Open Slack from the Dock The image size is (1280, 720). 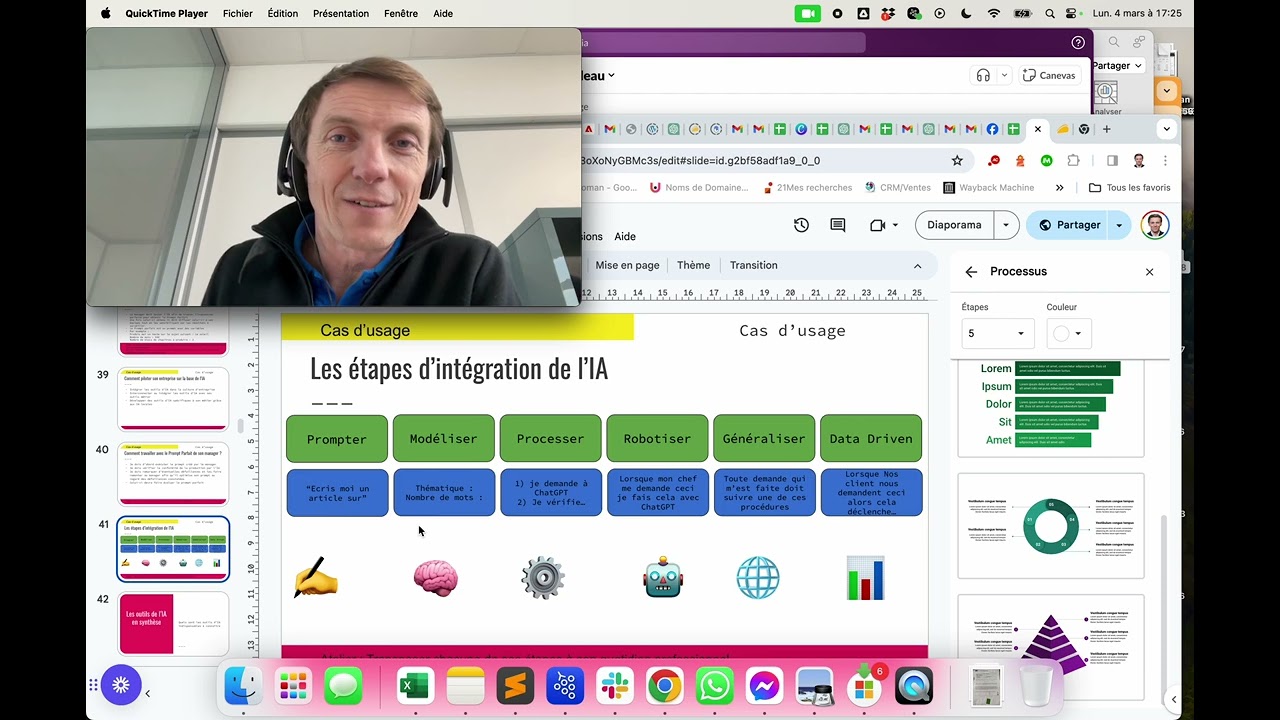coord(615,686)
